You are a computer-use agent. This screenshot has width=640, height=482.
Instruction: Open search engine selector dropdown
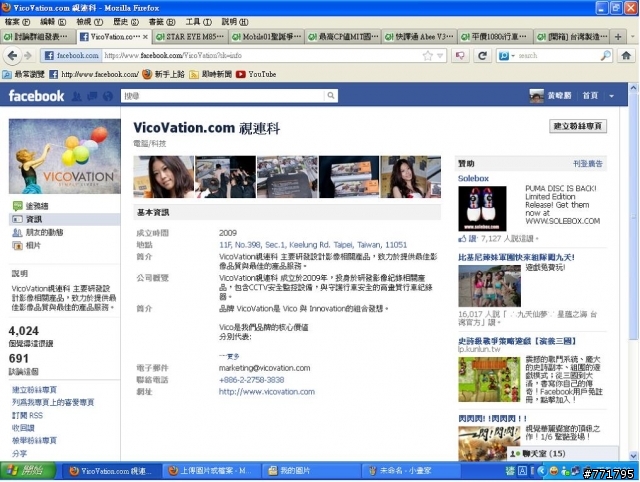(x=507, y=56)
